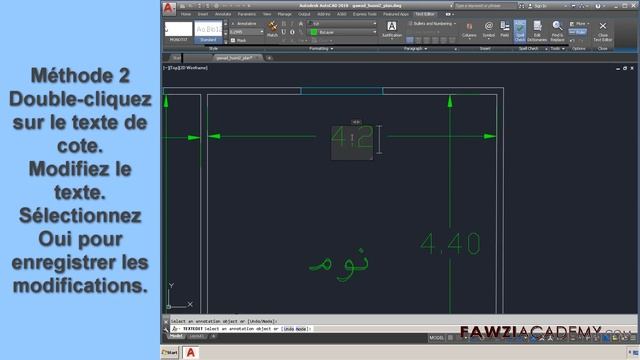Screen dimensions: 640x360
Task: Open the Home ribbon tab
Action: tap(186, 14)
